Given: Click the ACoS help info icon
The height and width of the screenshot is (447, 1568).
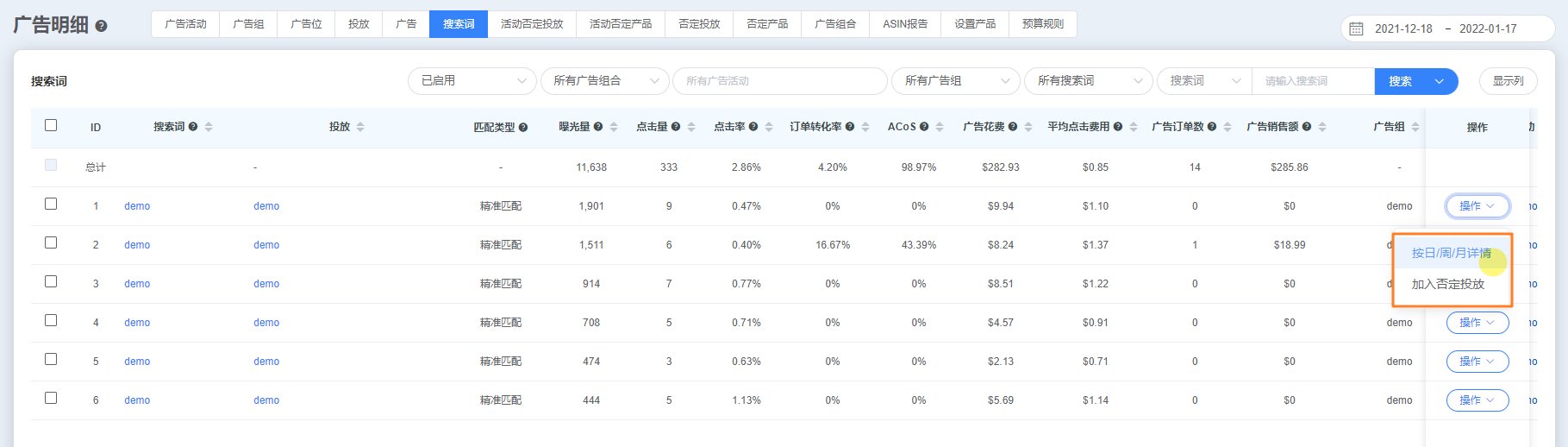Looking at the screenshot, I should 924,127.
